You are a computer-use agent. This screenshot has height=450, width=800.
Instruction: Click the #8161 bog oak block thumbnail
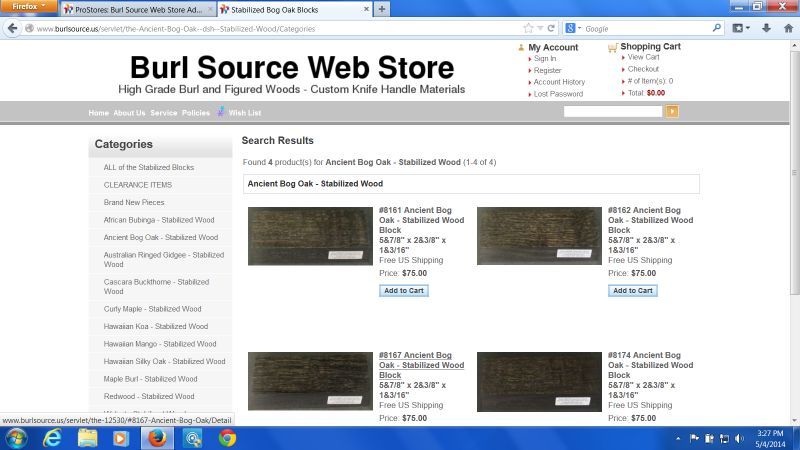pyautogui.click(x=310, y=236)
